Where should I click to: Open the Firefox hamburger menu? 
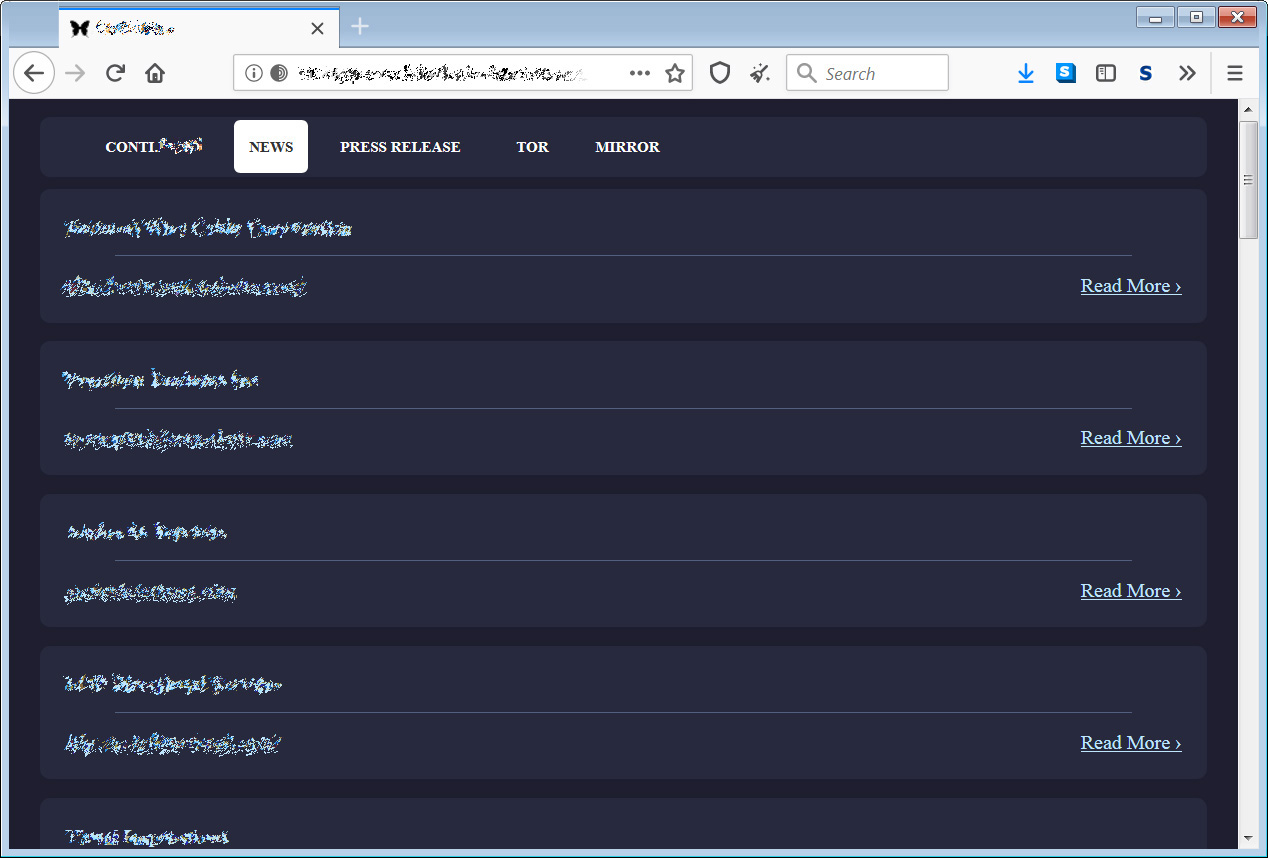click(x=1235, y=73)
